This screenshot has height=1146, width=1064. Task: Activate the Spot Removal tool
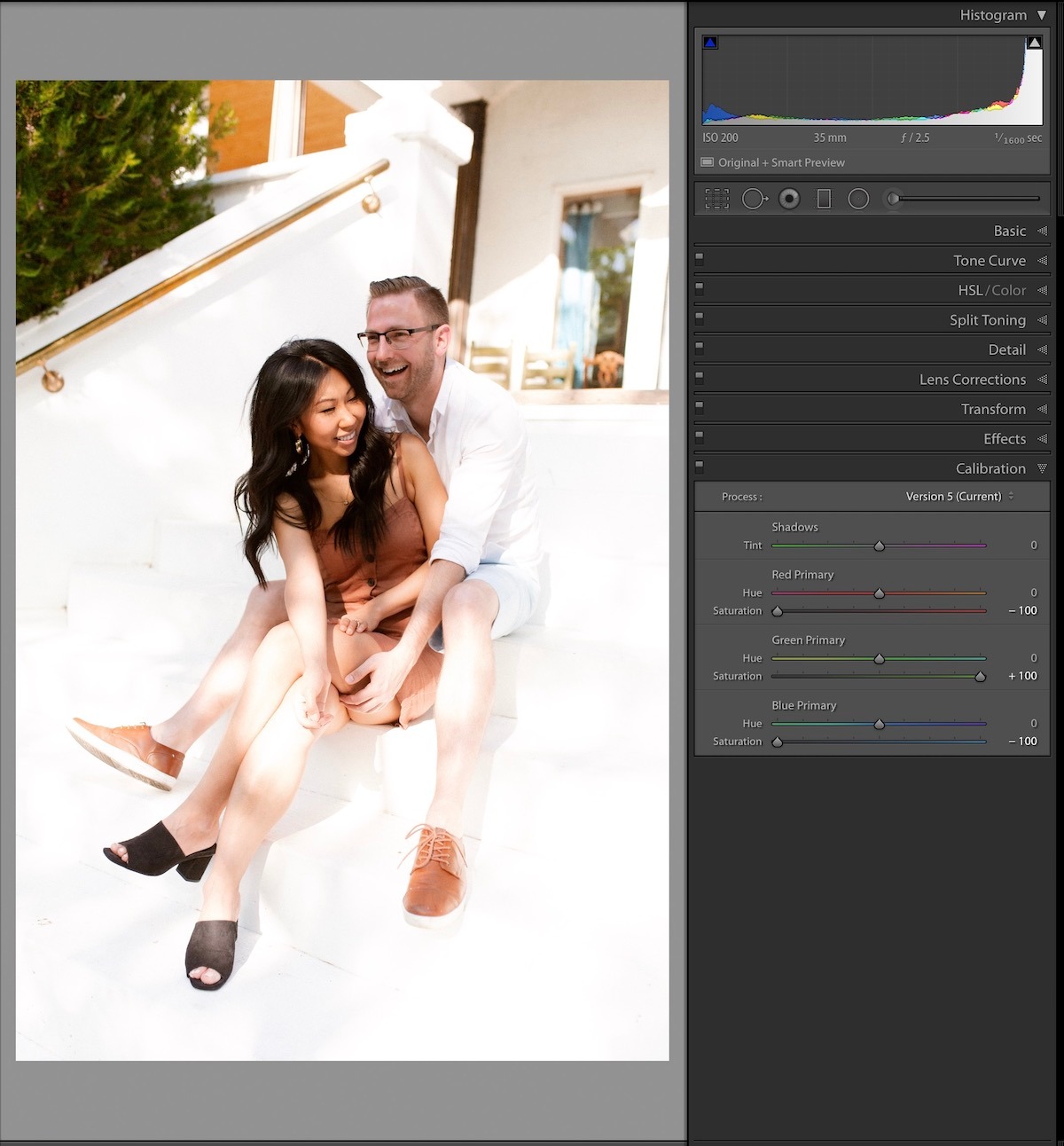(754, 199)
